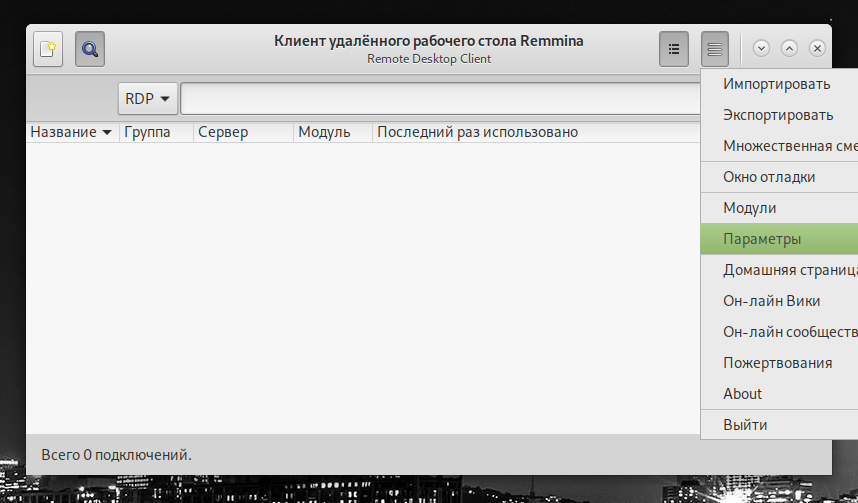Viewport: 858px width, 503px height.
Task: Open Он-лайн Вики menu entry
Action: [x=779, y=301]
